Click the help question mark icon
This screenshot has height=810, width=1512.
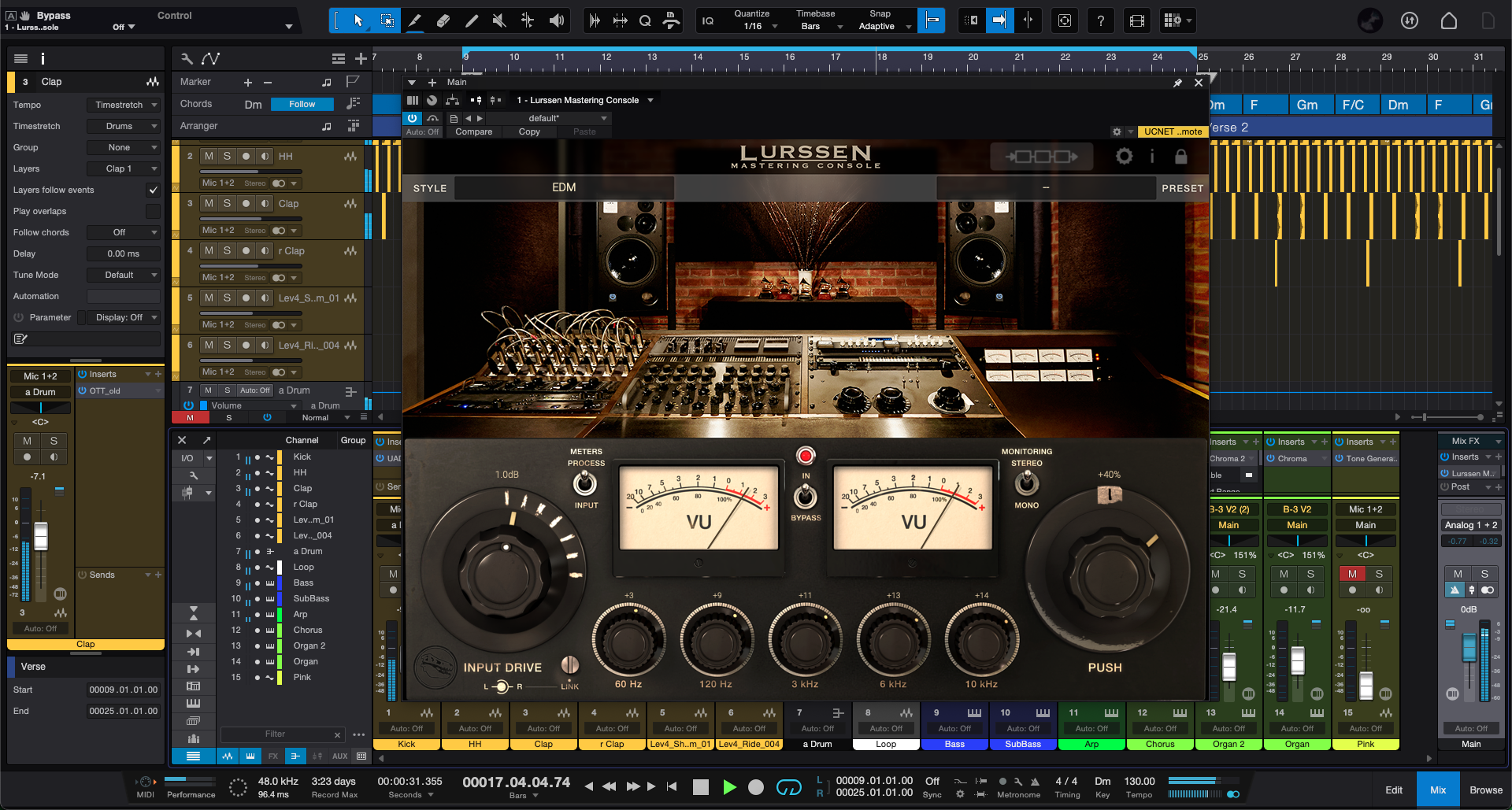point(1100,20)
